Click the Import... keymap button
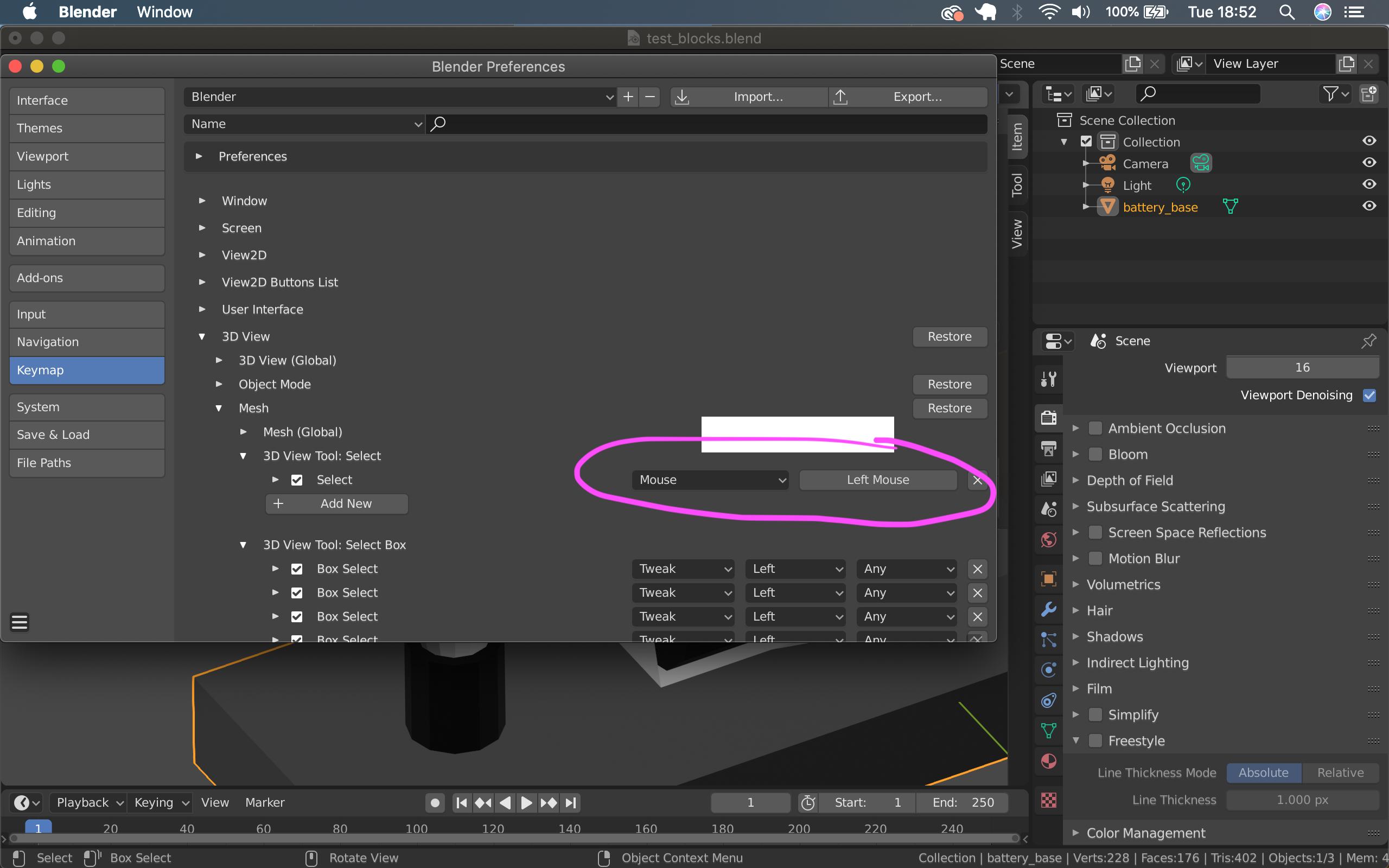 pyautogui.click(x=749, y=97)
